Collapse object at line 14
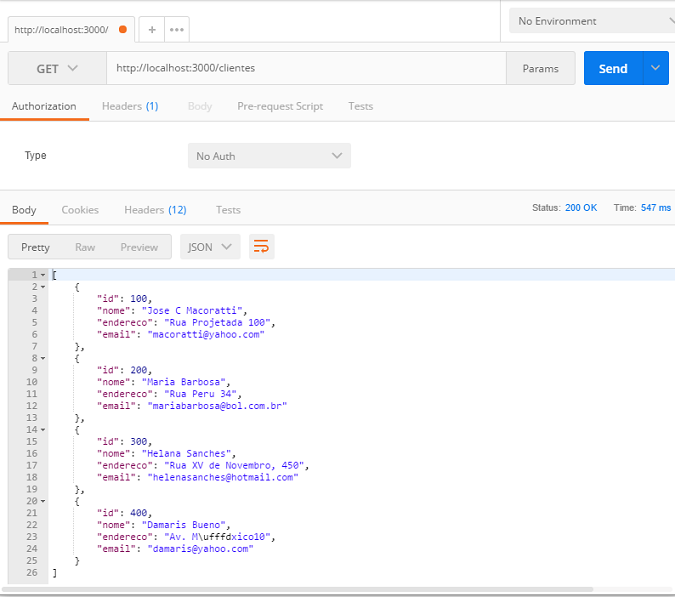This screenshot has height=597, width=675. tap(43, 430)
